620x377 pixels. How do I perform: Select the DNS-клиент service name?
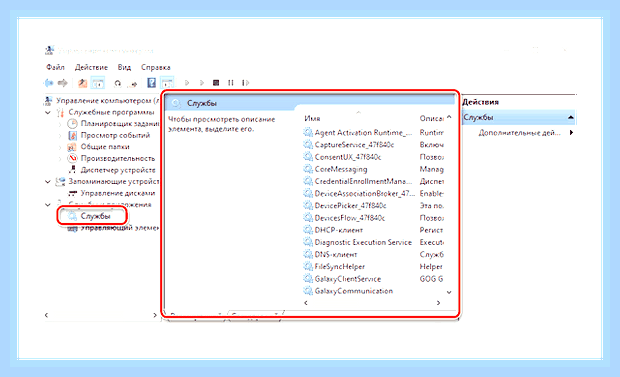(x=336, y=254)
